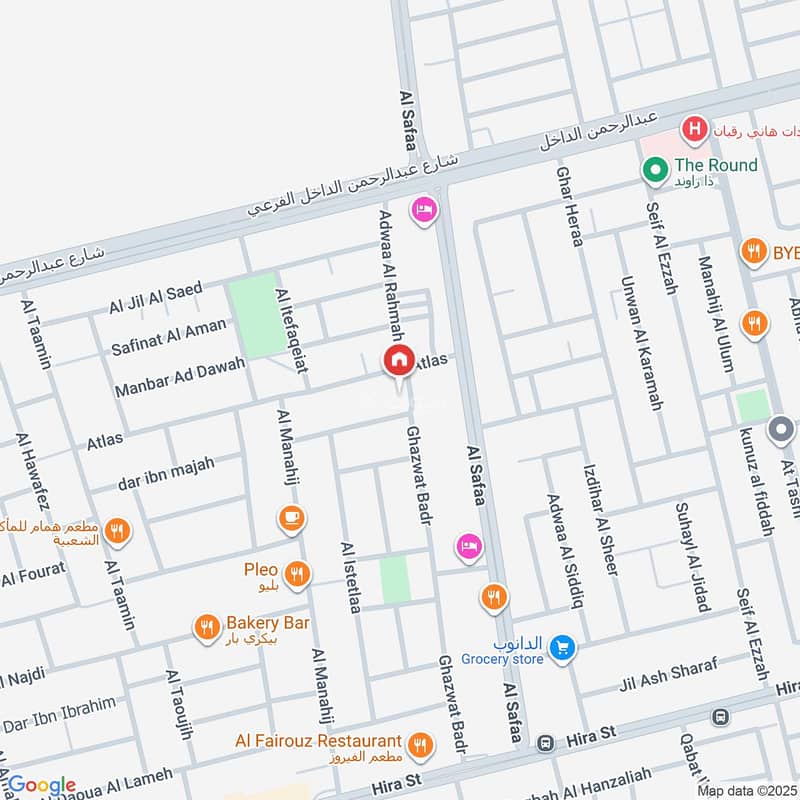This screenshot has height=800, width=800.
Task: Open the gray location pin near kunuz al fiddah
Action: pyautogui.click(x=781, y=430)
